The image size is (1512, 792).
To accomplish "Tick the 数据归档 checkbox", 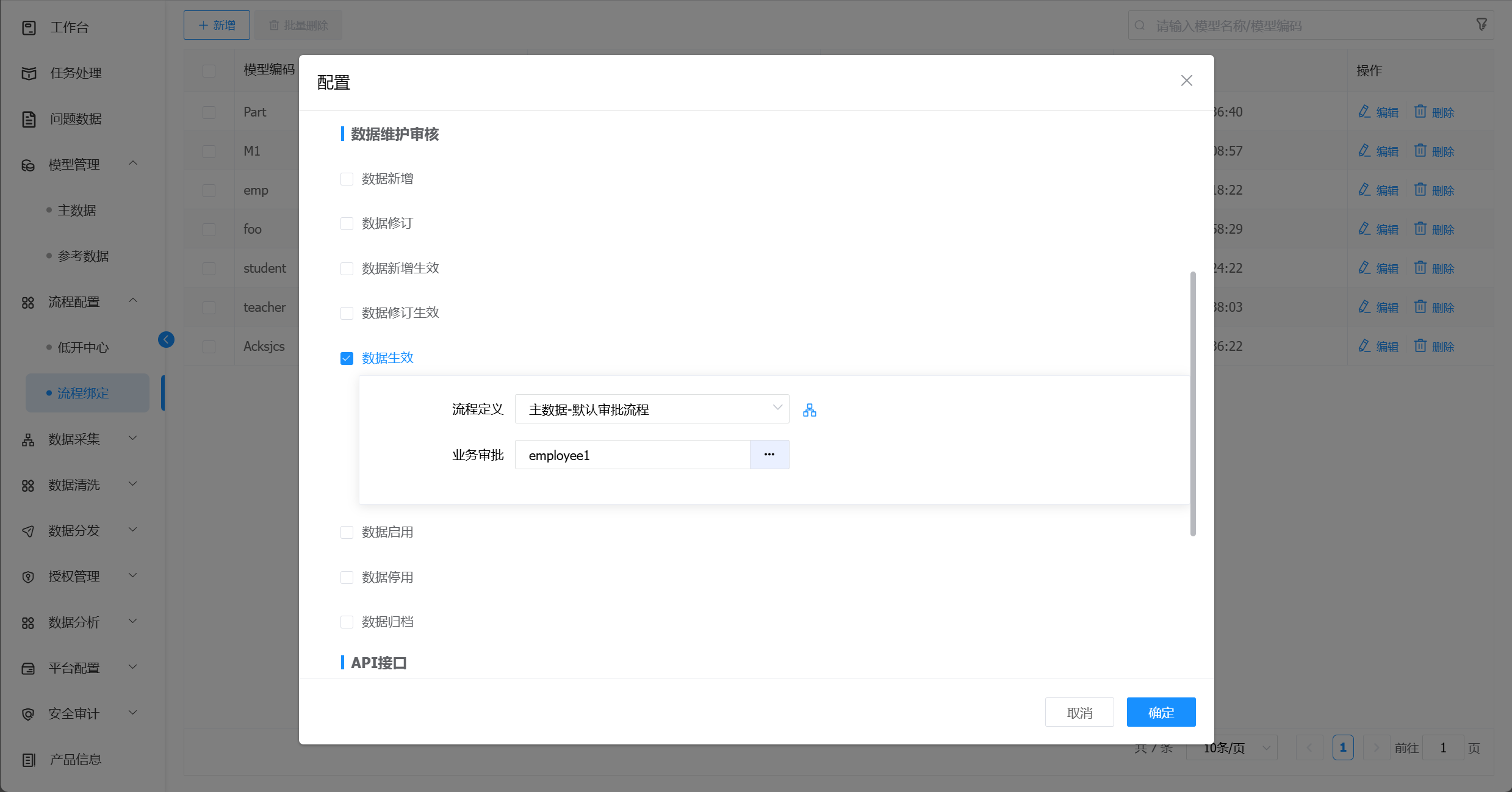I will click(347, 622).
